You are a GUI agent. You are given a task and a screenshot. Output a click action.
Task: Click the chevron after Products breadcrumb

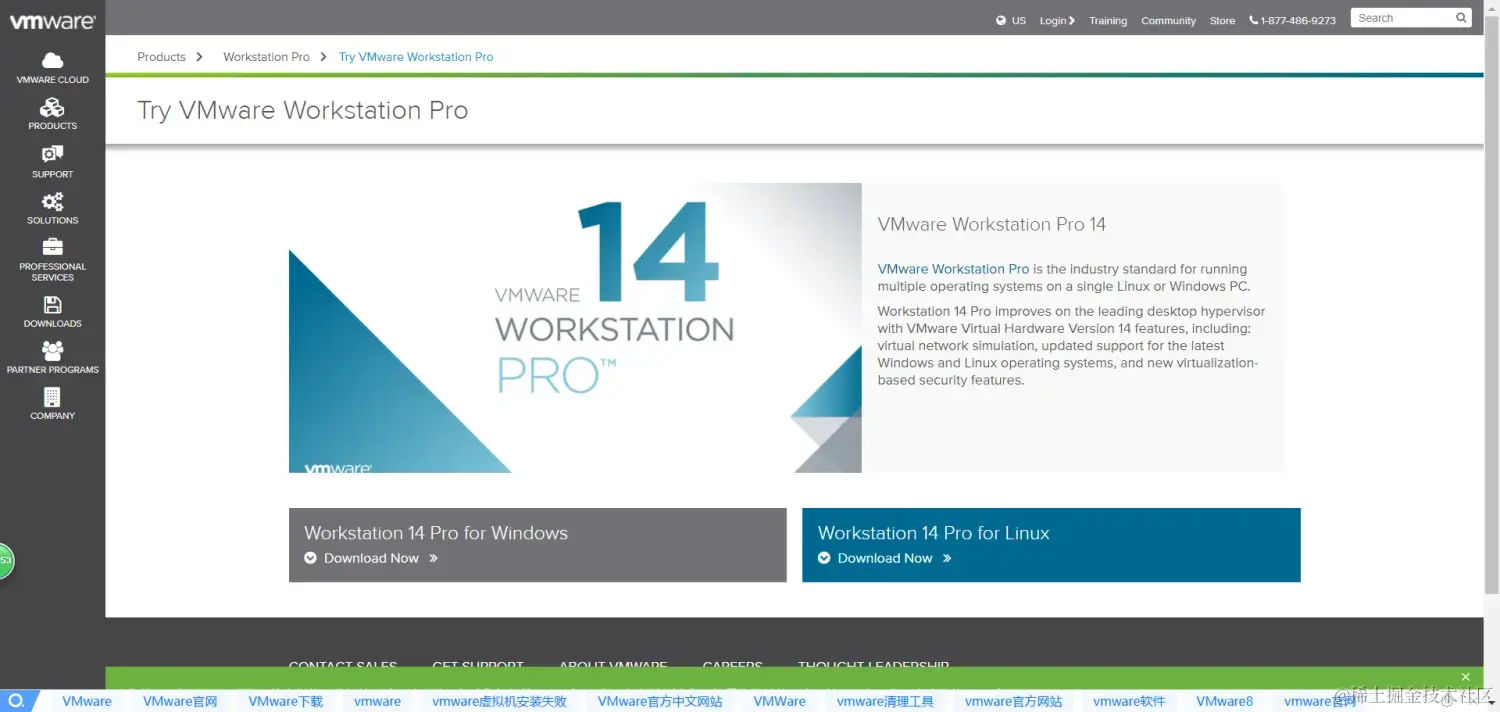[x=200, y=57]
